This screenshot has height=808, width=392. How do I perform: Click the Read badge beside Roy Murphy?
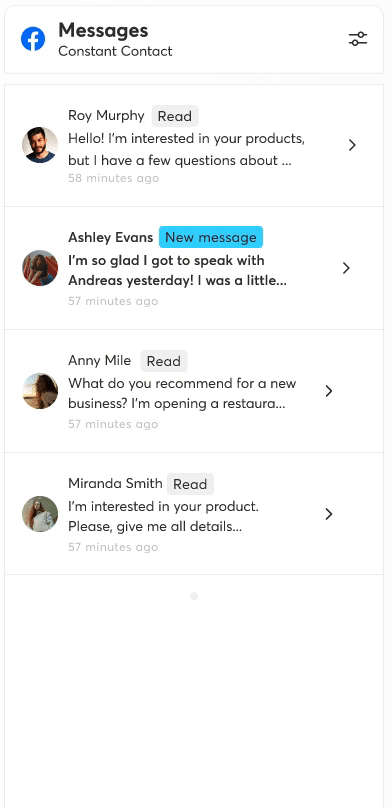tap(175, 116)
